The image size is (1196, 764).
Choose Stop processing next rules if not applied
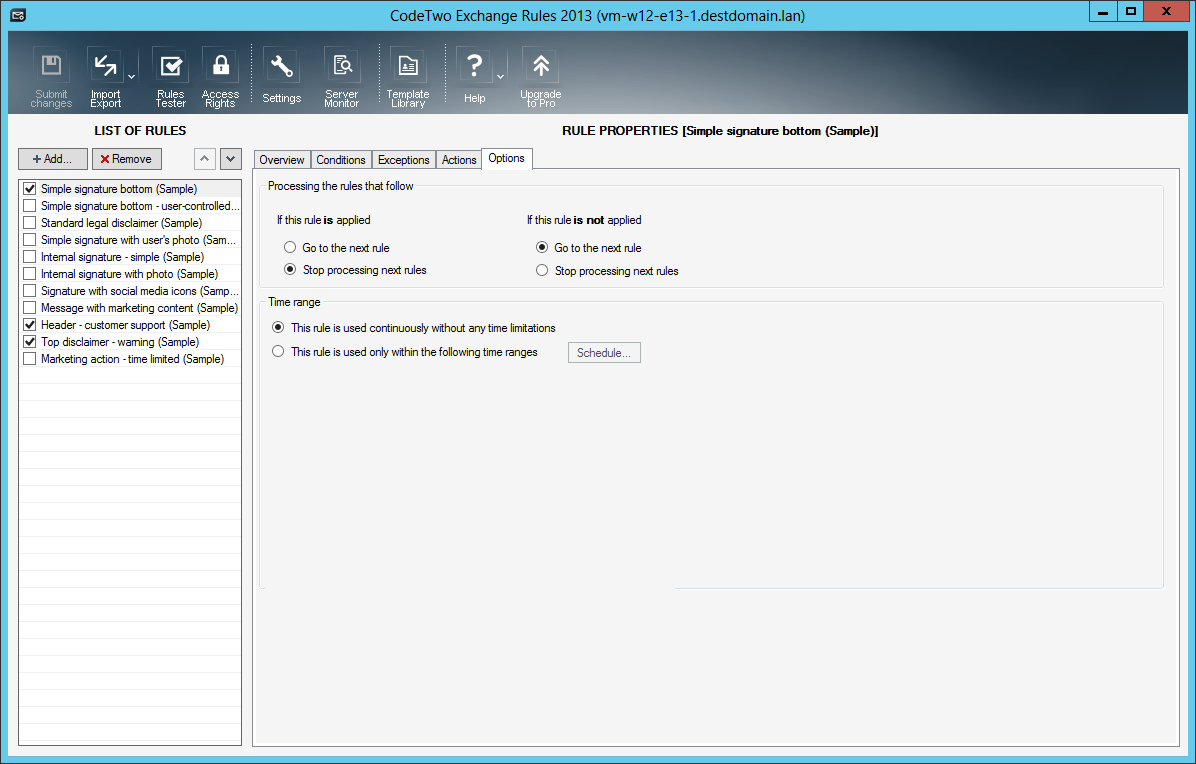[542, 270]
